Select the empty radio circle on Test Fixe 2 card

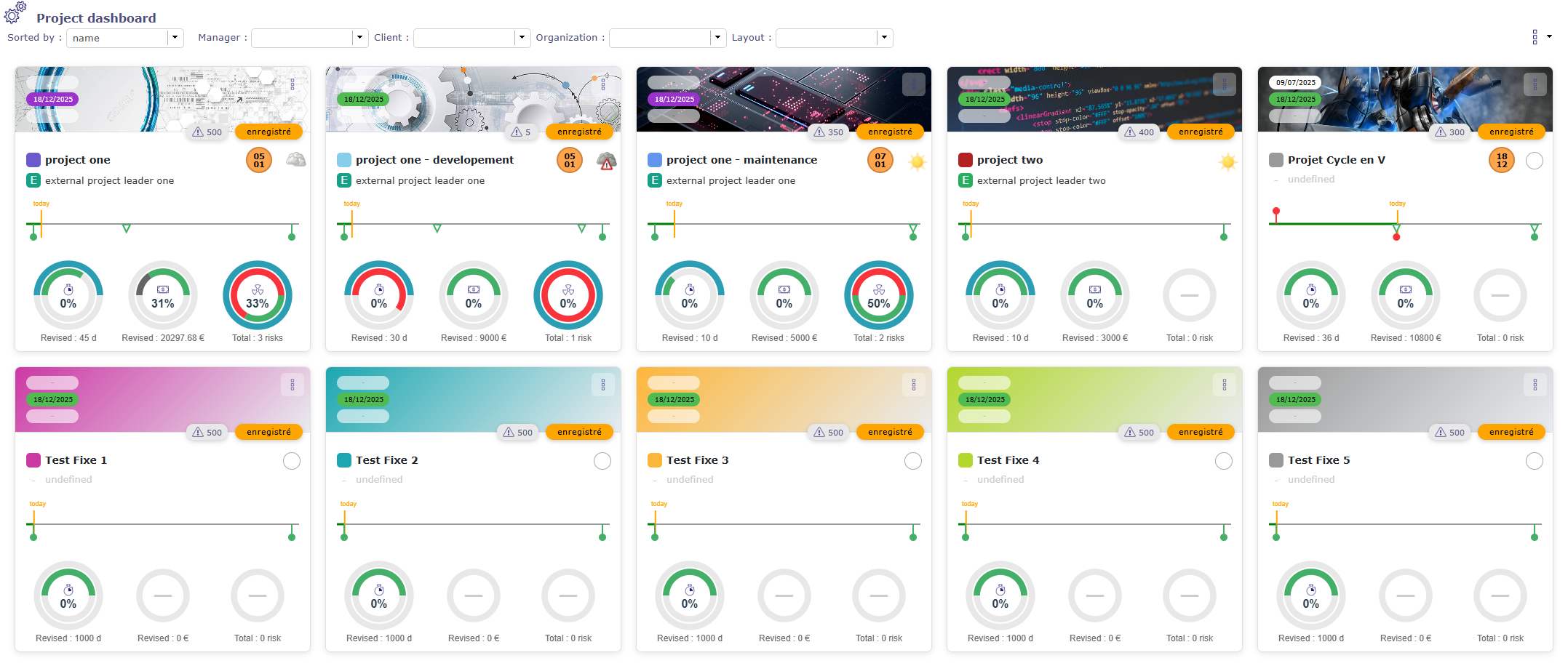(602, 460)
